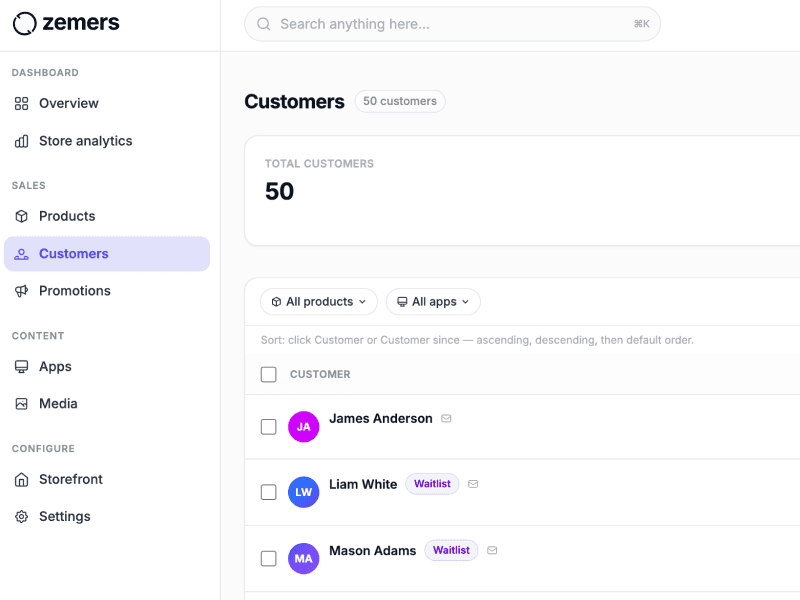Image resolution: width=800 pixels, height=600 pixels.
Task: Click the Settings gear icon
Action: pos(21,517)
